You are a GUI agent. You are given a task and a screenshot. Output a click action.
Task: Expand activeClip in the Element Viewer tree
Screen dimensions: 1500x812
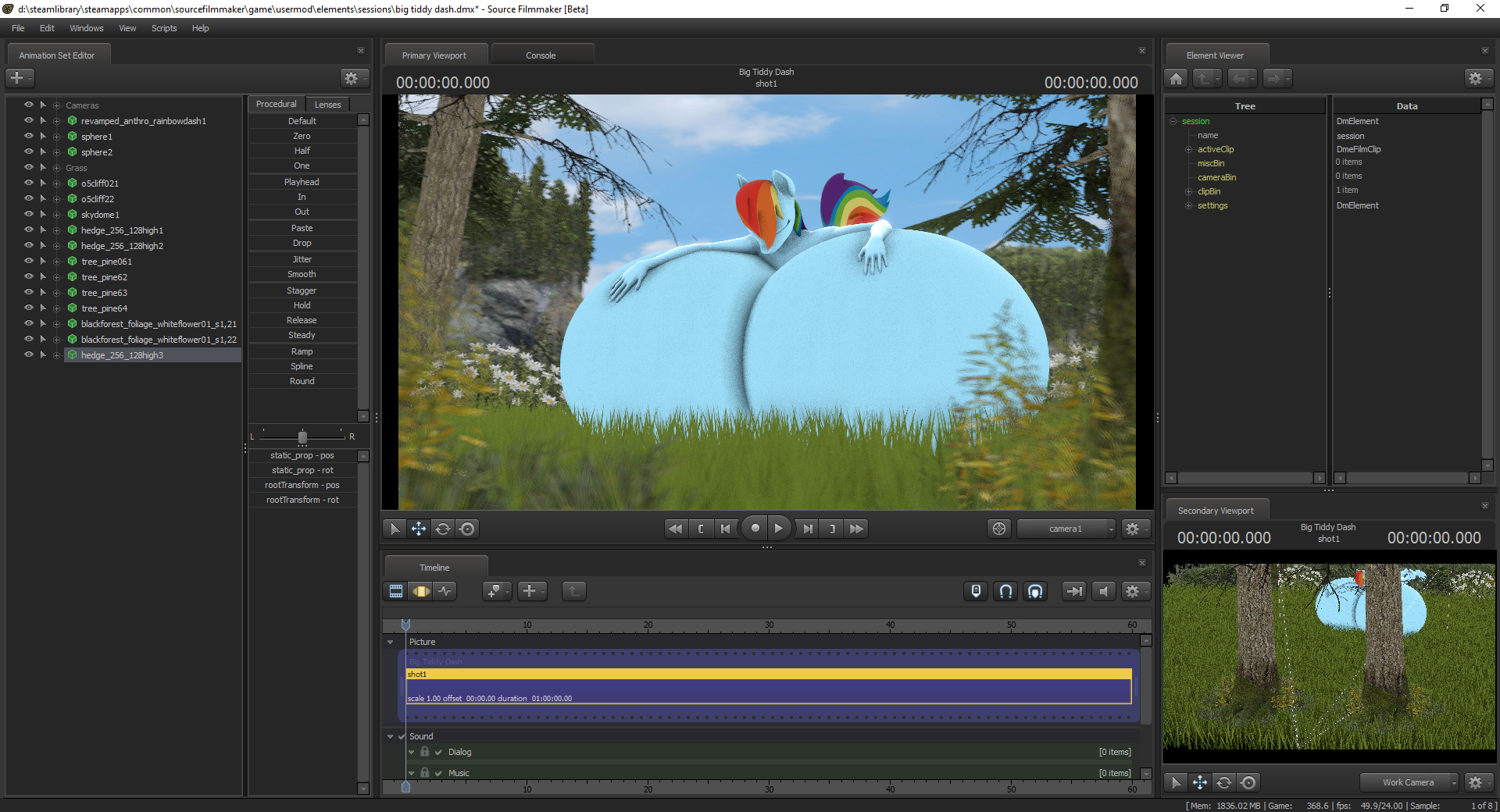(1188, 149)
